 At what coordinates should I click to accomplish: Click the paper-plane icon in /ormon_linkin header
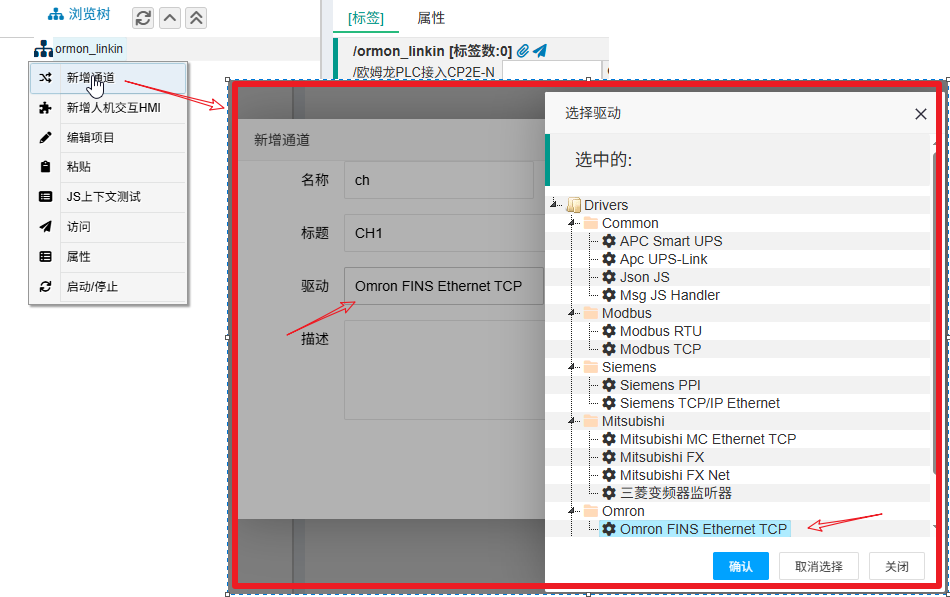(540, 51)
